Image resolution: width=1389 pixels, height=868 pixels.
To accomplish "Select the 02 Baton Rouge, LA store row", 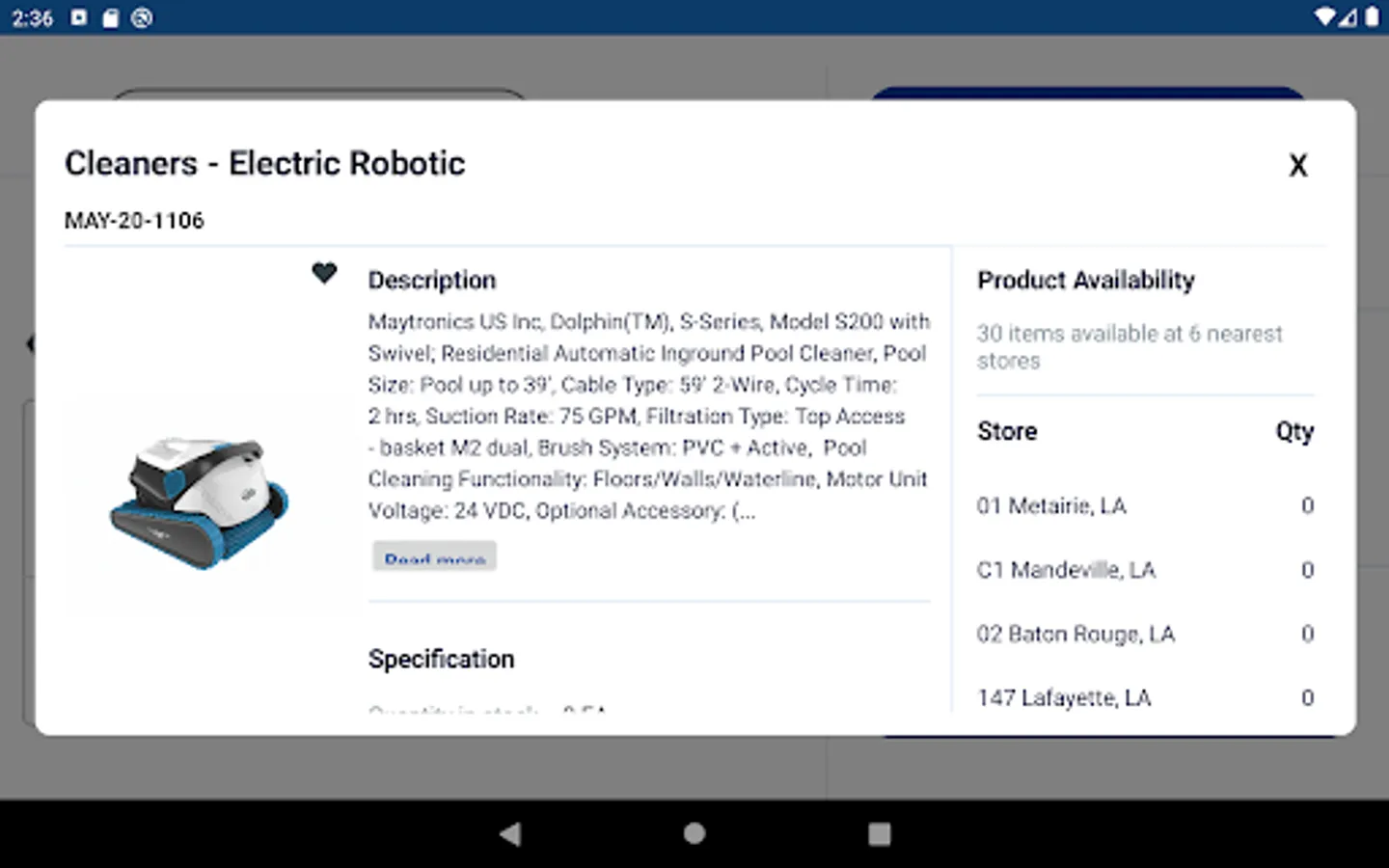I will pos(1145,634).
